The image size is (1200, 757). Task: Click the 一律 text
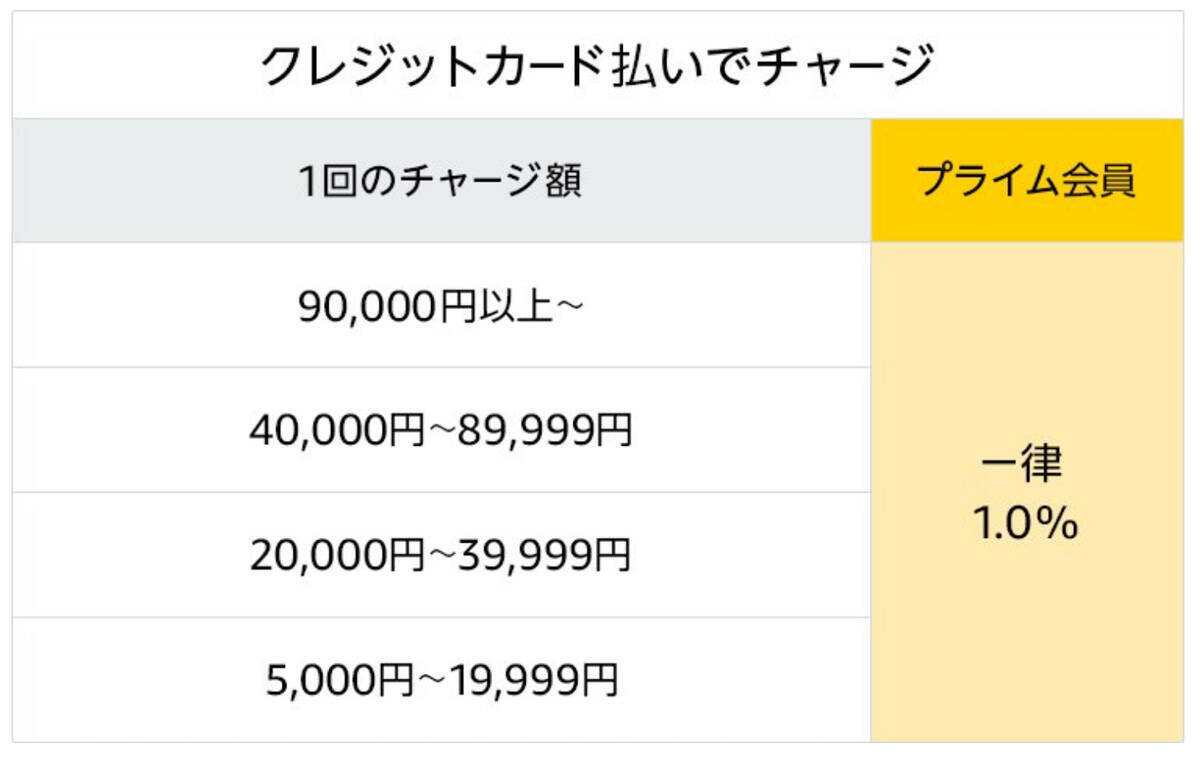pyautogui.click(x=1026, y=464)
